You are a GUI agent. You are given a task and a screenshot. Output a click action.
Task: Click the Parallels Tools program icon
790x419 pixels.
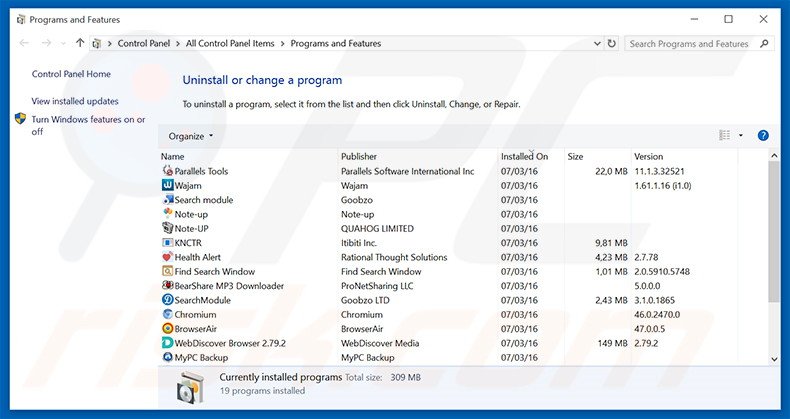(168, 171)
